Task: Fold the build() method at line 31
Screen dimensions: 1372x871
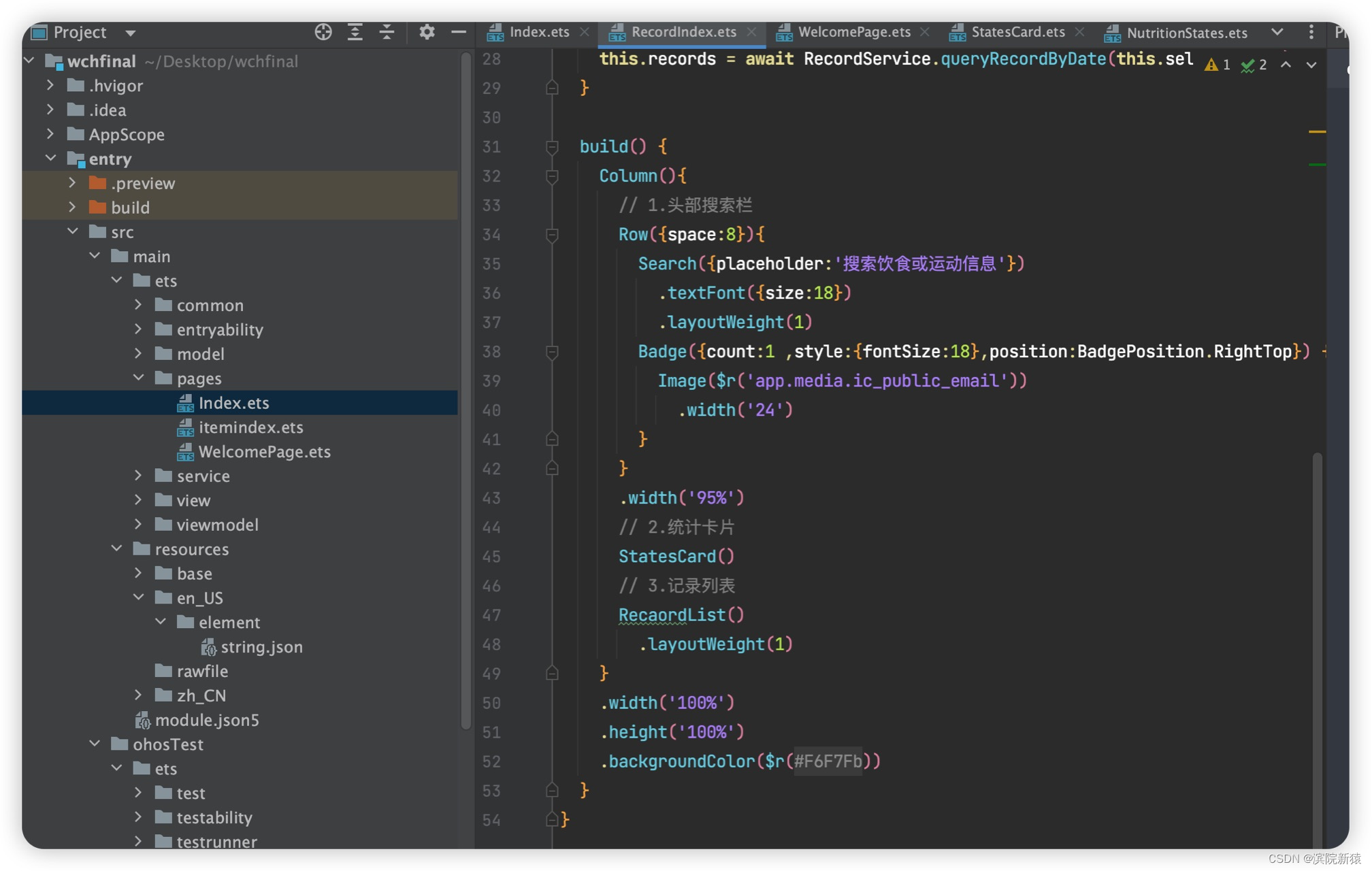Action: pos(552,146)
